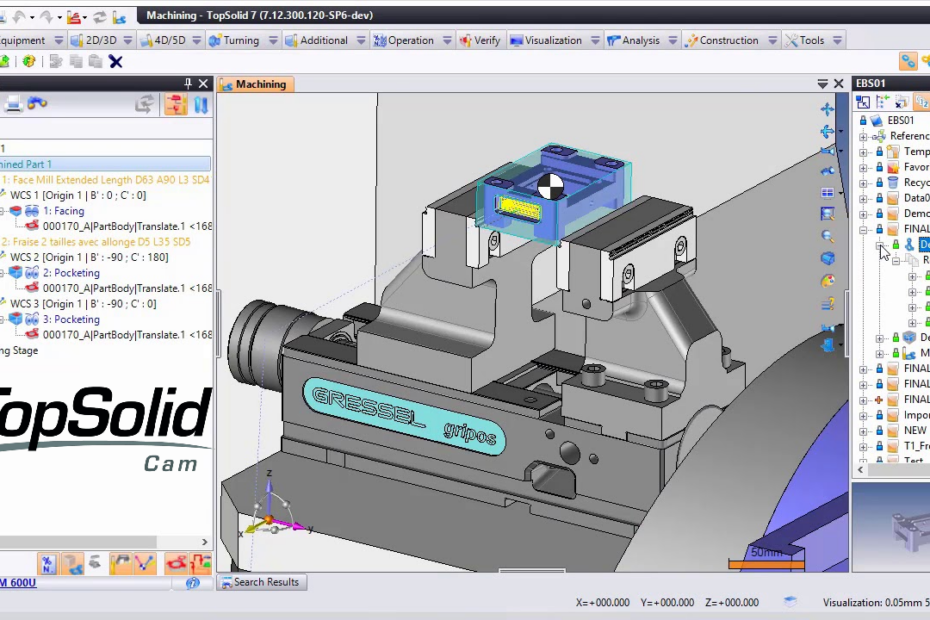Click the multi-viewport layout icon in view toolbar
Viewport: 930px width, 620px height.
[x=827, y=192]
